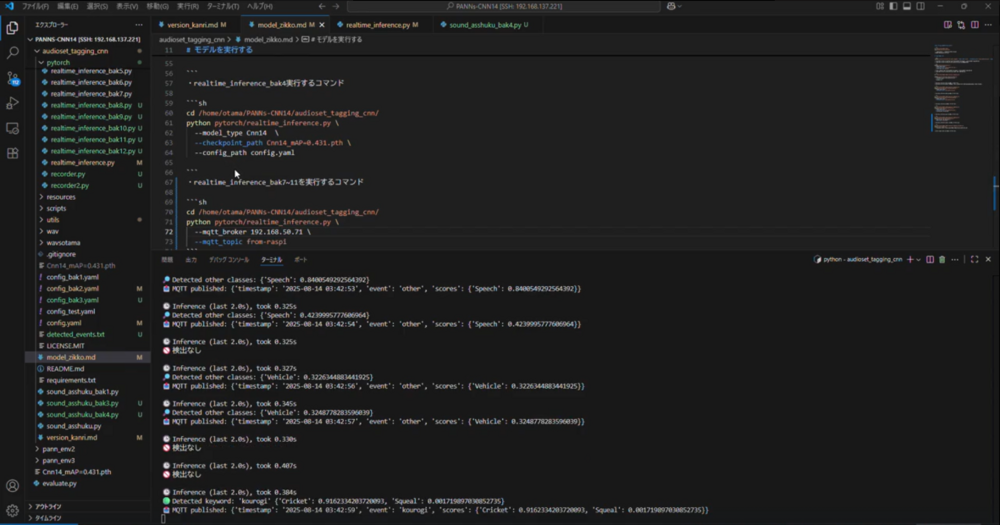Open the Search view in activity bar
Screen dimensions: 1000x525
click(12, 53)
